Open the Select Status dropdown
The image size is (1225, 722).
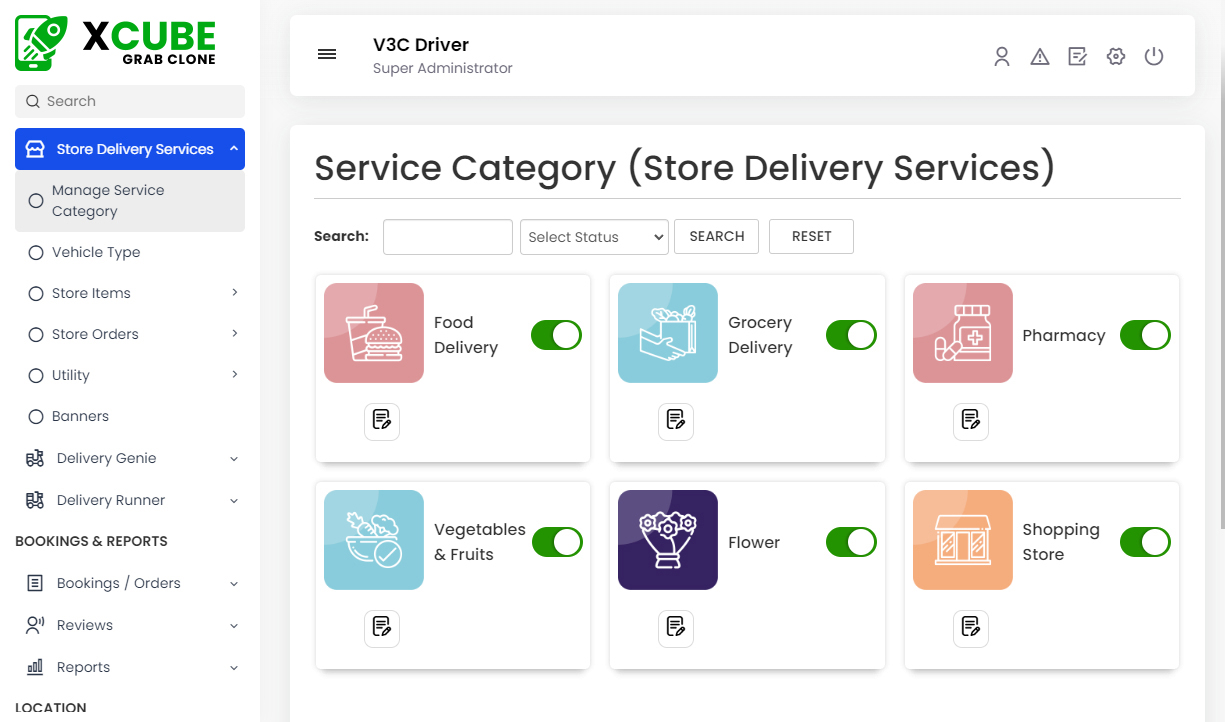[x=594, y=237]
